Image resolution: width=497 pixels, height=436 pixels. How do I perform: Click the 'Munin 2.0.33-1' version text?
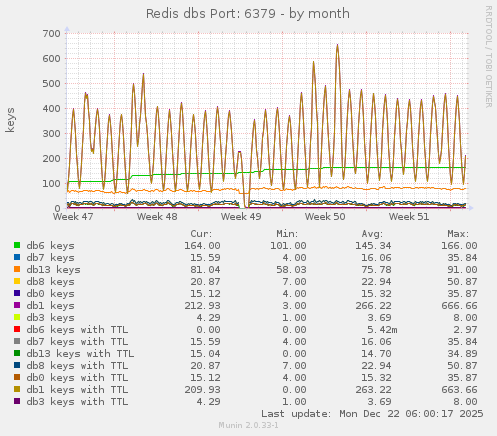click(248, 425)
